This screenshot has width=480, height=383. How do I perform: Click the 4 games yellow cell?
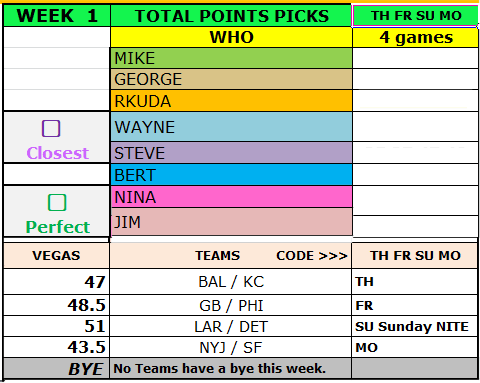tap(415, 37)
